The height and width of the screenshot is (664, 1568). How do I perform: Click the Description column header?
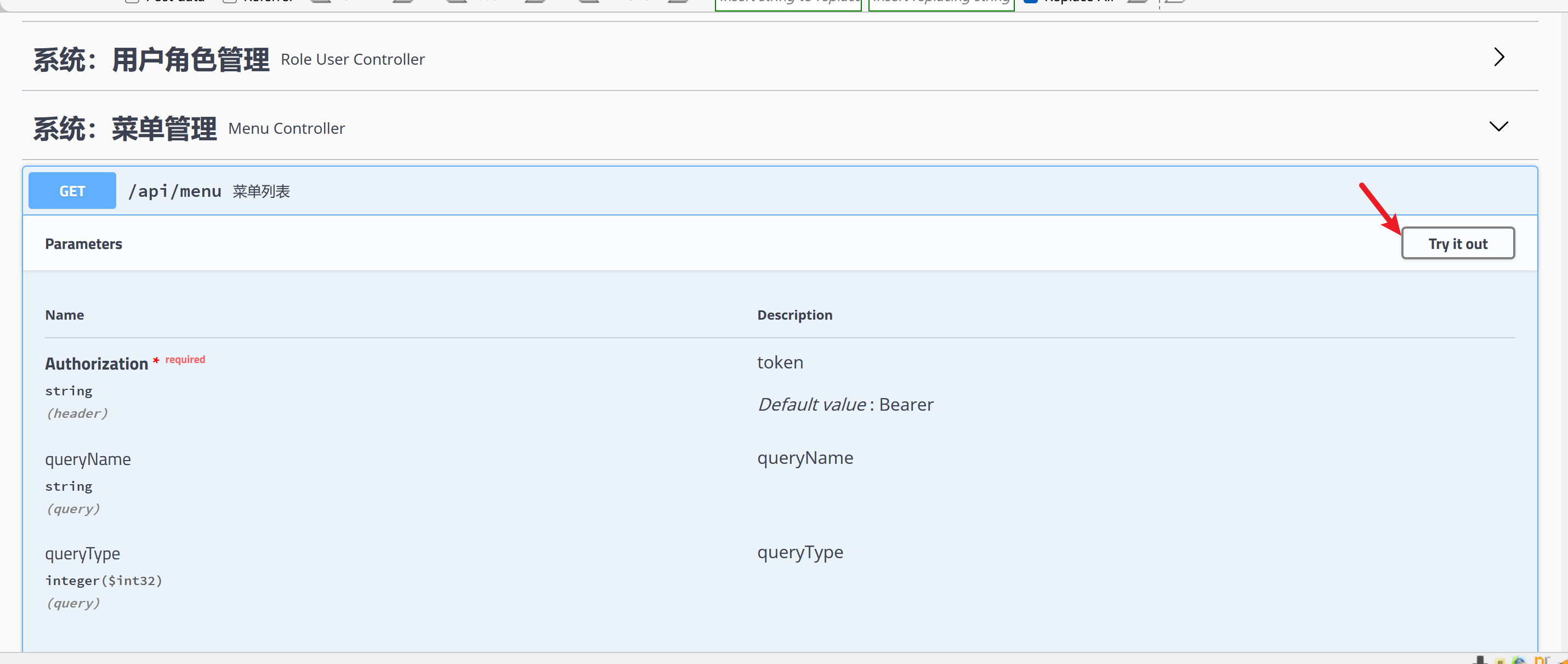click(794, 315)
